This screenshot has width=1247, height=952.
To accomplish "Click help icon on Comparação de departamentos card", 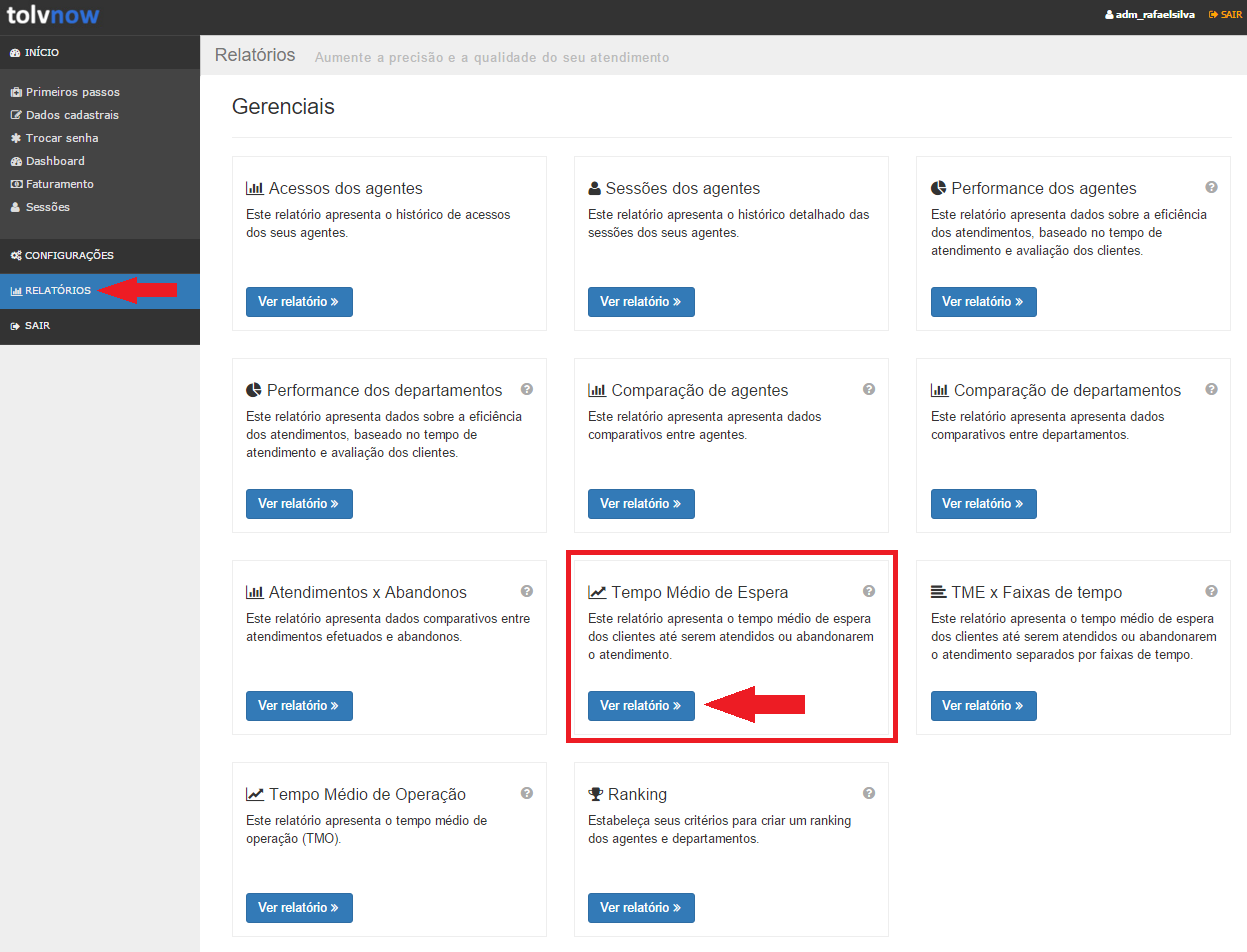I will pos(1211,389).
